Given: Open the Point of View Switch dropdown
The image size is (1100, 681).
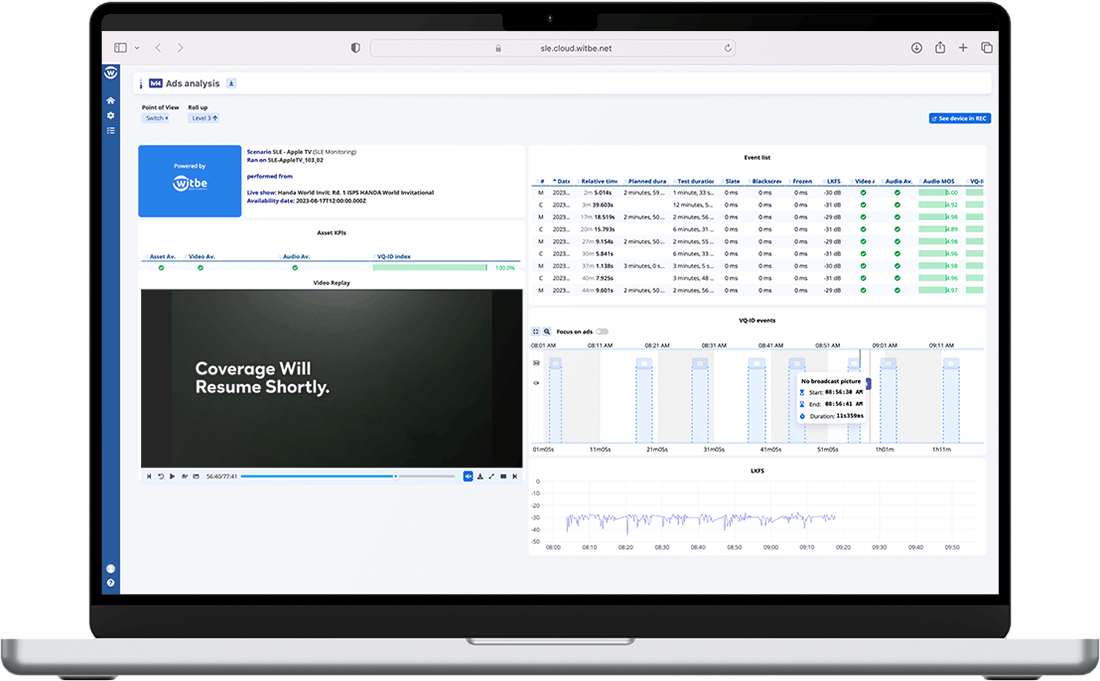Looking at the screenshot, I should pyautogui.click(x=155, y=118).
